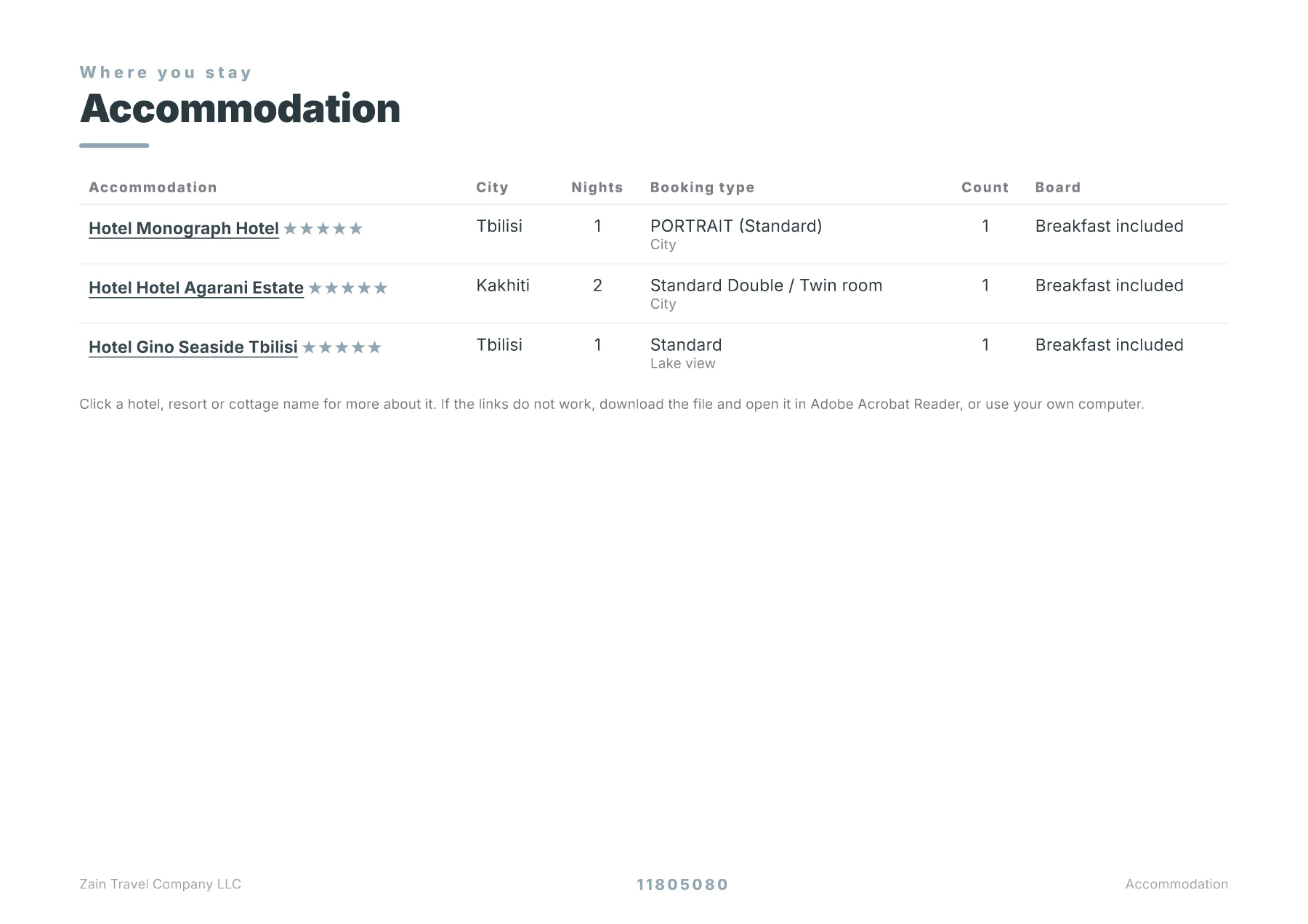This screenshot has width=1308, height=924.
Task: Click the large Accommodation page heading
Action: (240, 108)
